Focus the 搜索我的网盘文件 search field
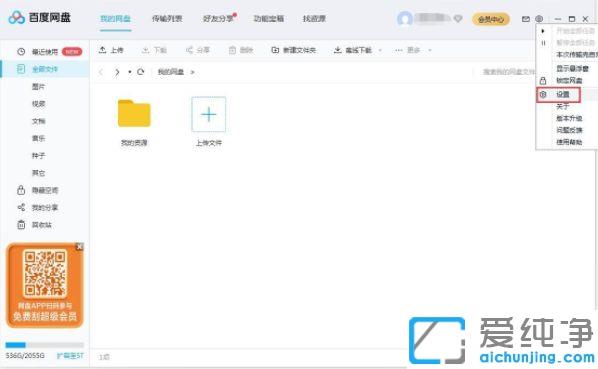The image size is (598, 369). point(509,72)
